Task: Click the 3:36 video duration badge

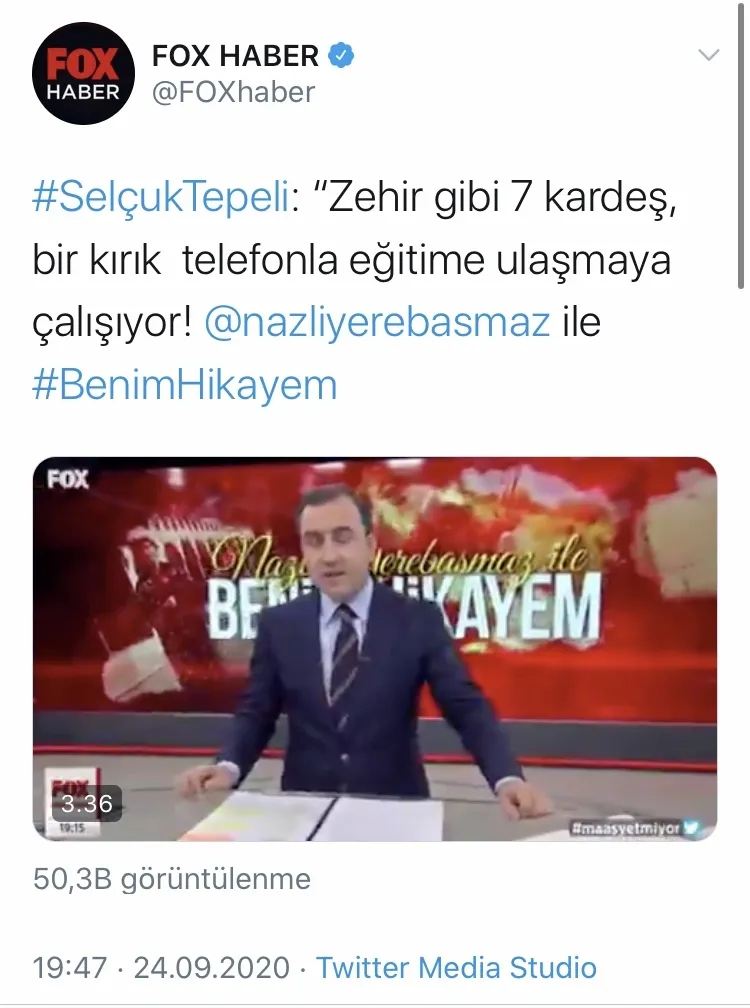Action: (x=87, y=804)
